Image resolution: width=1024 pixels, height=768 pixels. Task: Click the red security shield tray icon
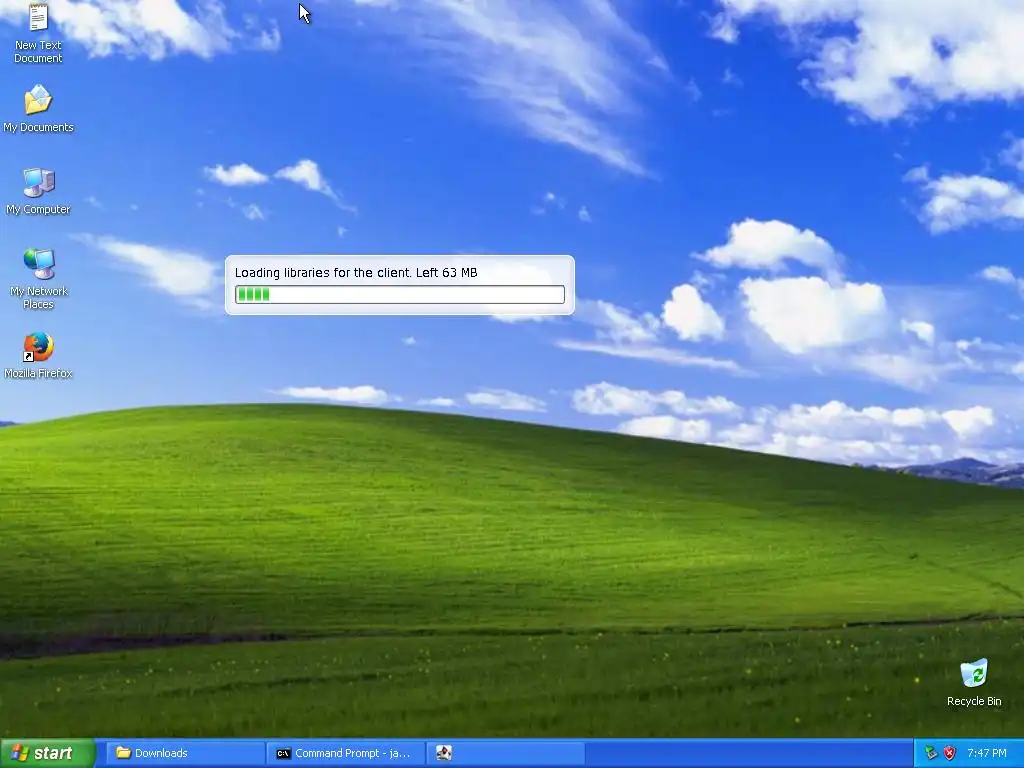(x=950, y=753)
